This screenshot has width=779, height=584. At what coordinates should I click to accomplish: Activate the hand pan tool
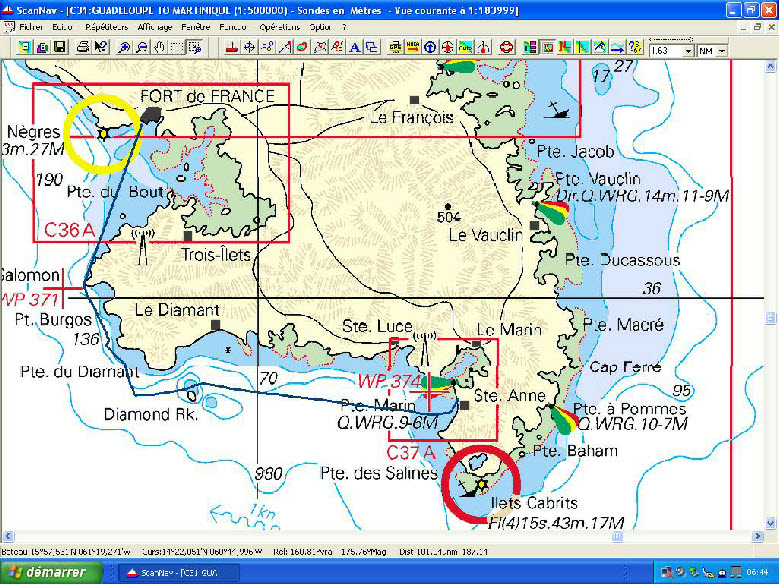pyautogui.click(x=159, y=47)
